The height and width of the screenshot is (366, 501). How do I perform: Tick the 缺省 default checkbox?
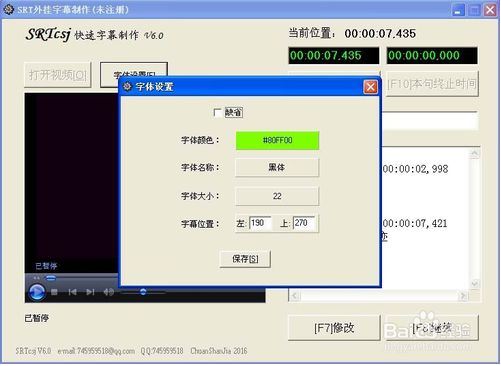tap(218, 113)
